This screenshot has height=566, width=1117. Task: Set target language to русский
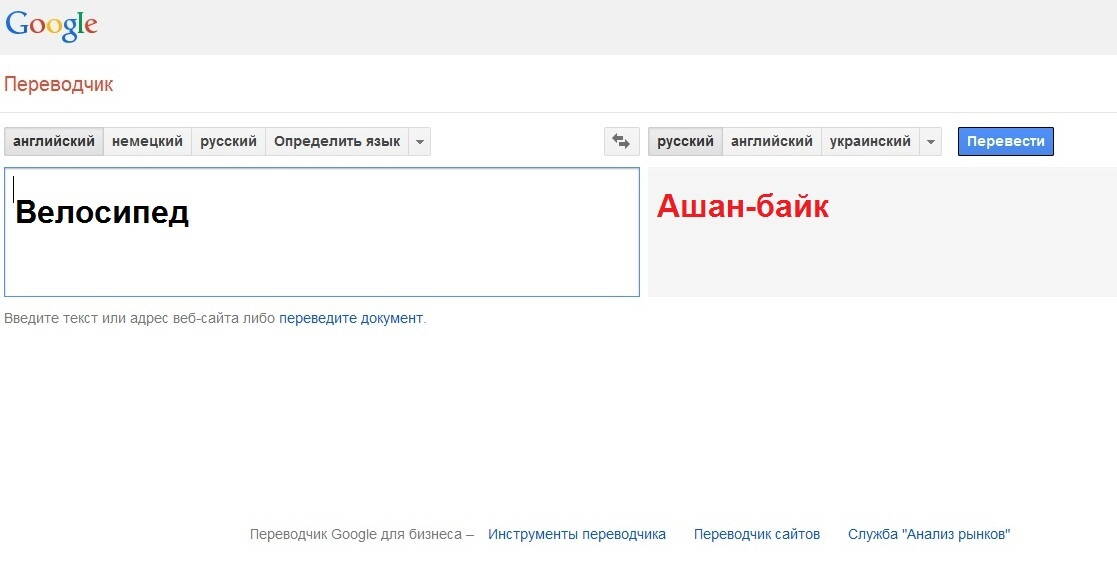pyautogui.click(x=685, y=142)
